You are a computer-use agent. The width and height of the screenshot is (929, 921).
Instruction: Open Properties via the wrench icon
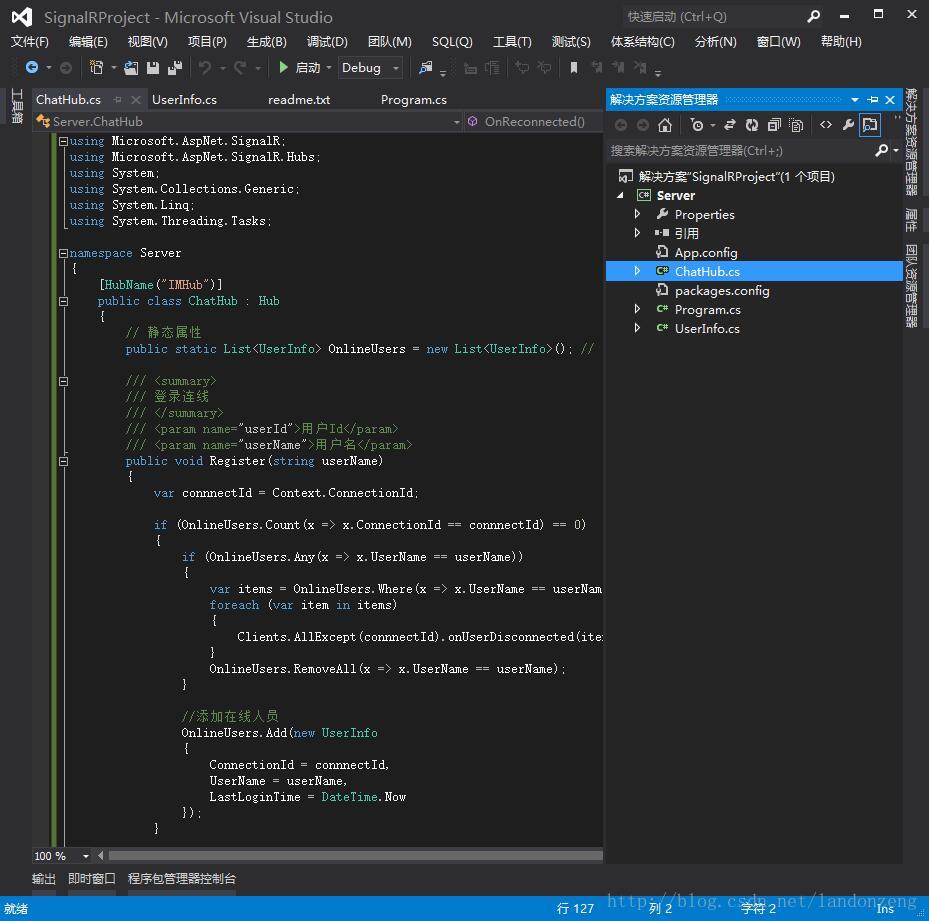click(848, 125)
